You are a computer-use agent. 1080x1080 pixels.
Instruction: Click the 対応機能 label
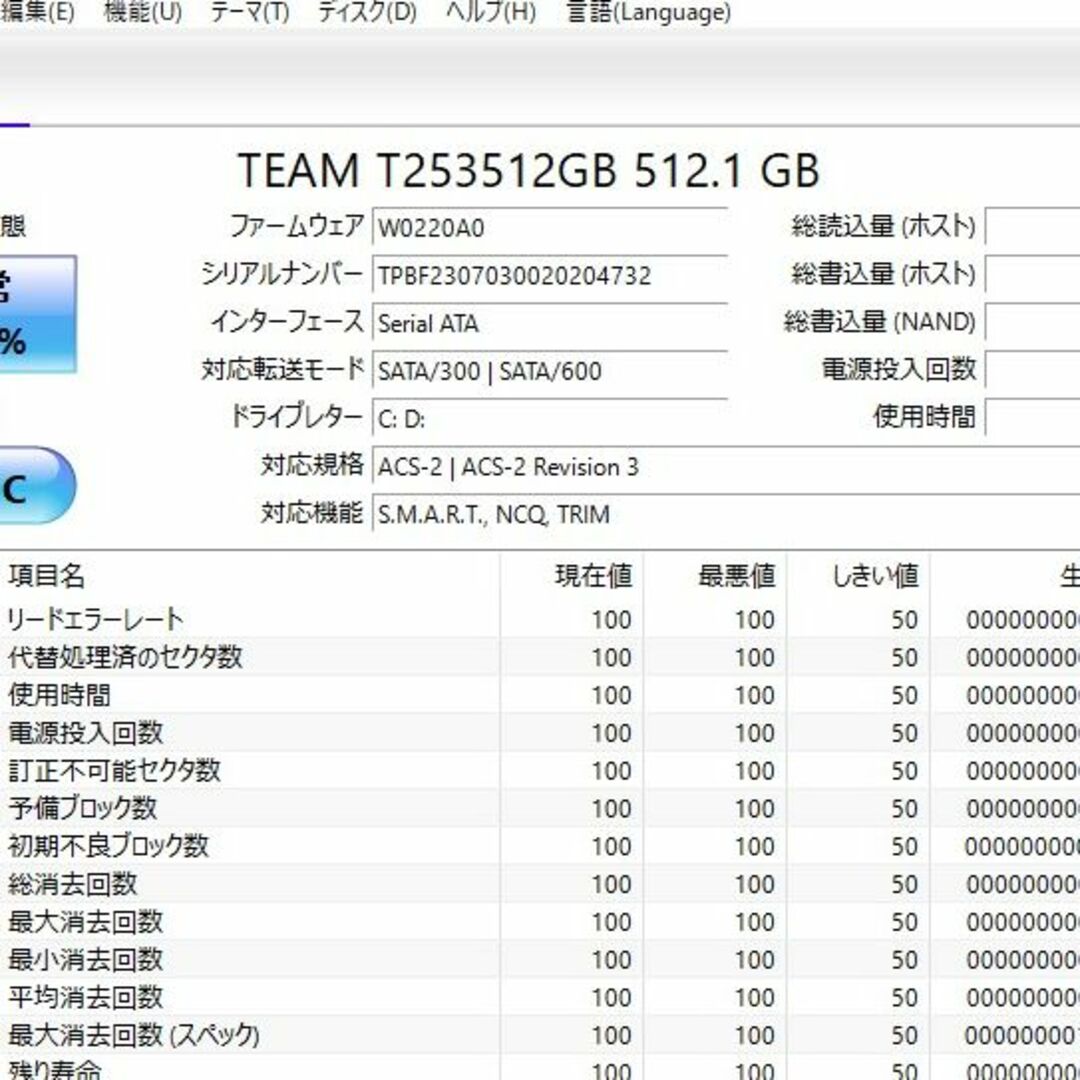(x=312, y=513)
